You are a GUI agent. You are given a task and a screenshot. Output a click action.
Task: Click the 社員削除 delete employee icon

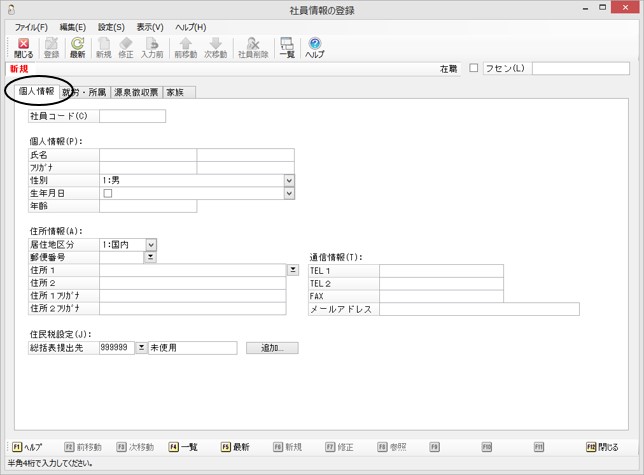pos(253,48)
